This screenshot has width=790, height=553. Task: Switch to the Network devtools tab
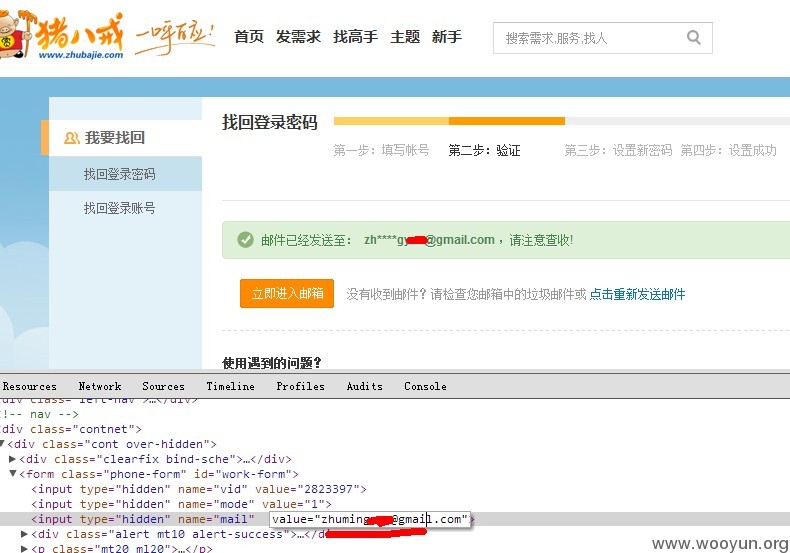[100, 386]
